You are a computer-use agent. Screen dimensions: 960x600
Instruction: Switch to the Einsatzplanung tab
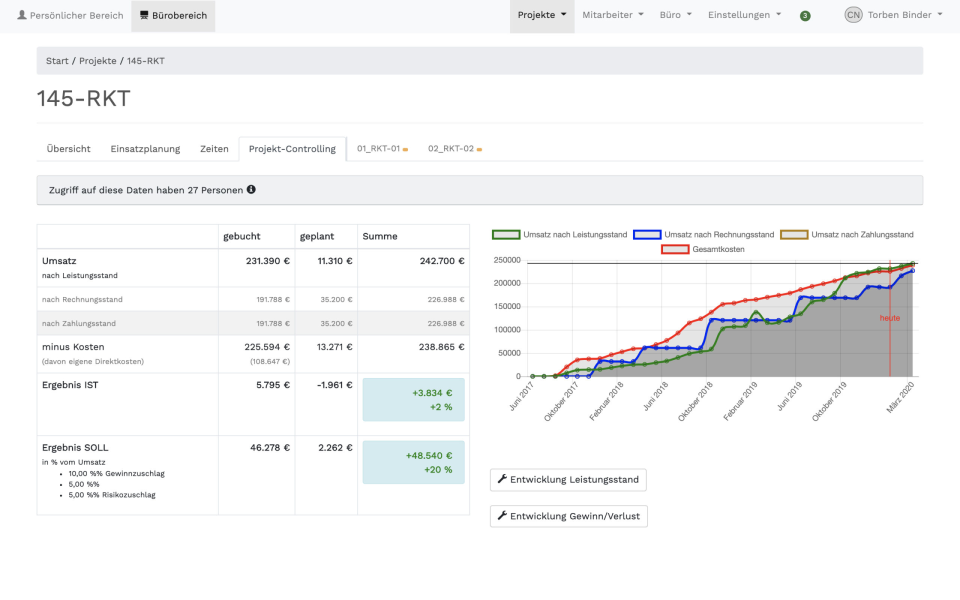point(144,148)
